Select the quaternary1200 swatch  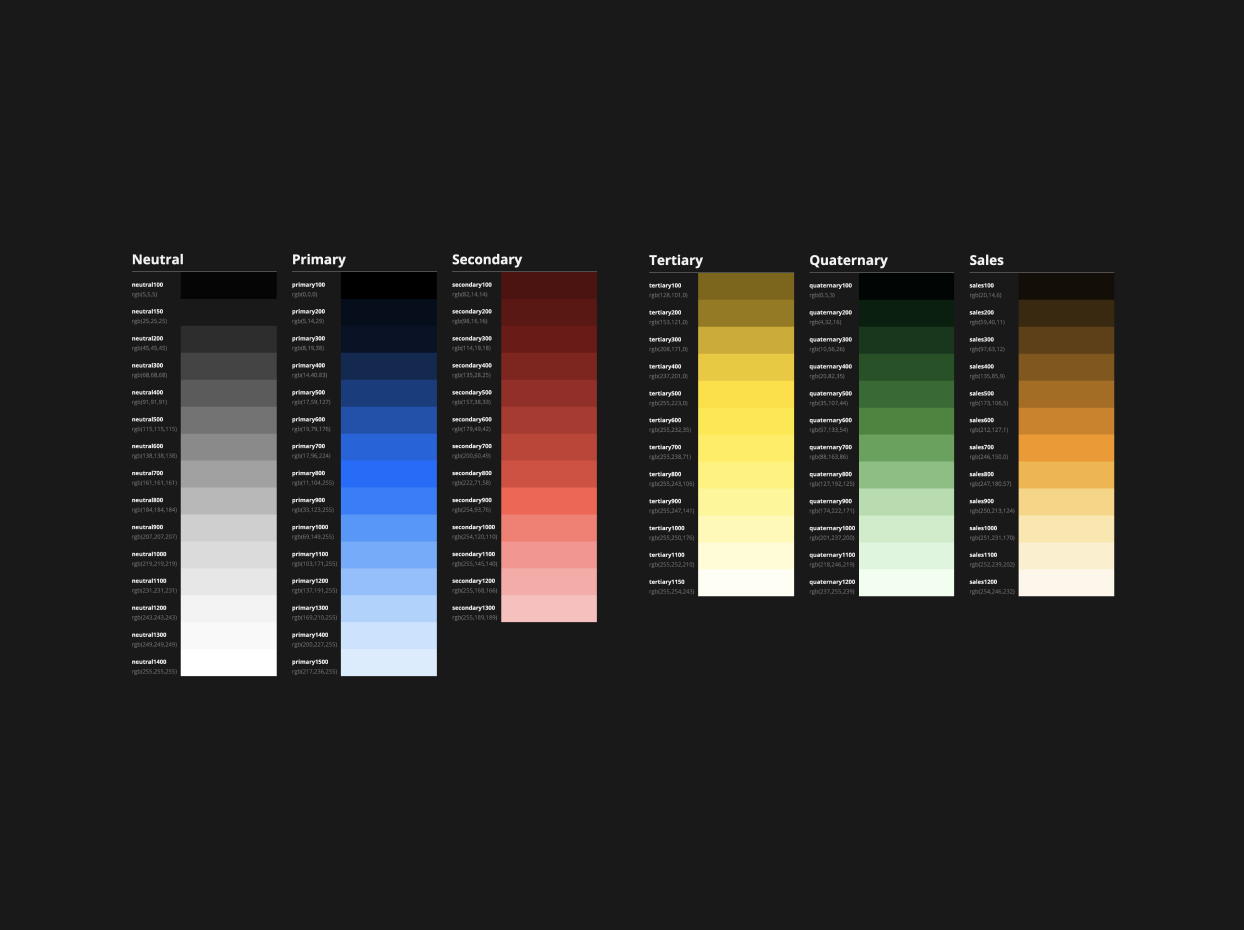click(906, 583)
